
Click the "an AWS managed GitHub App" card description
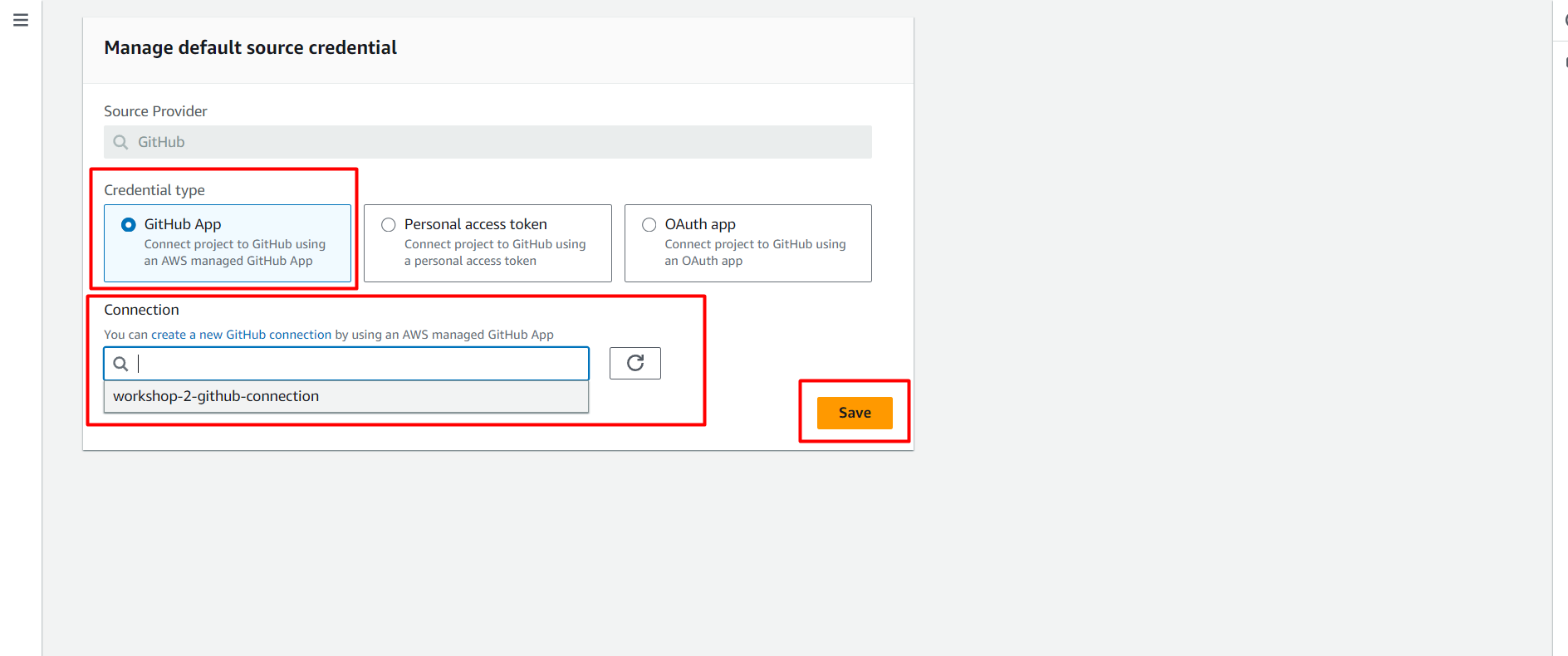point(228,261)
